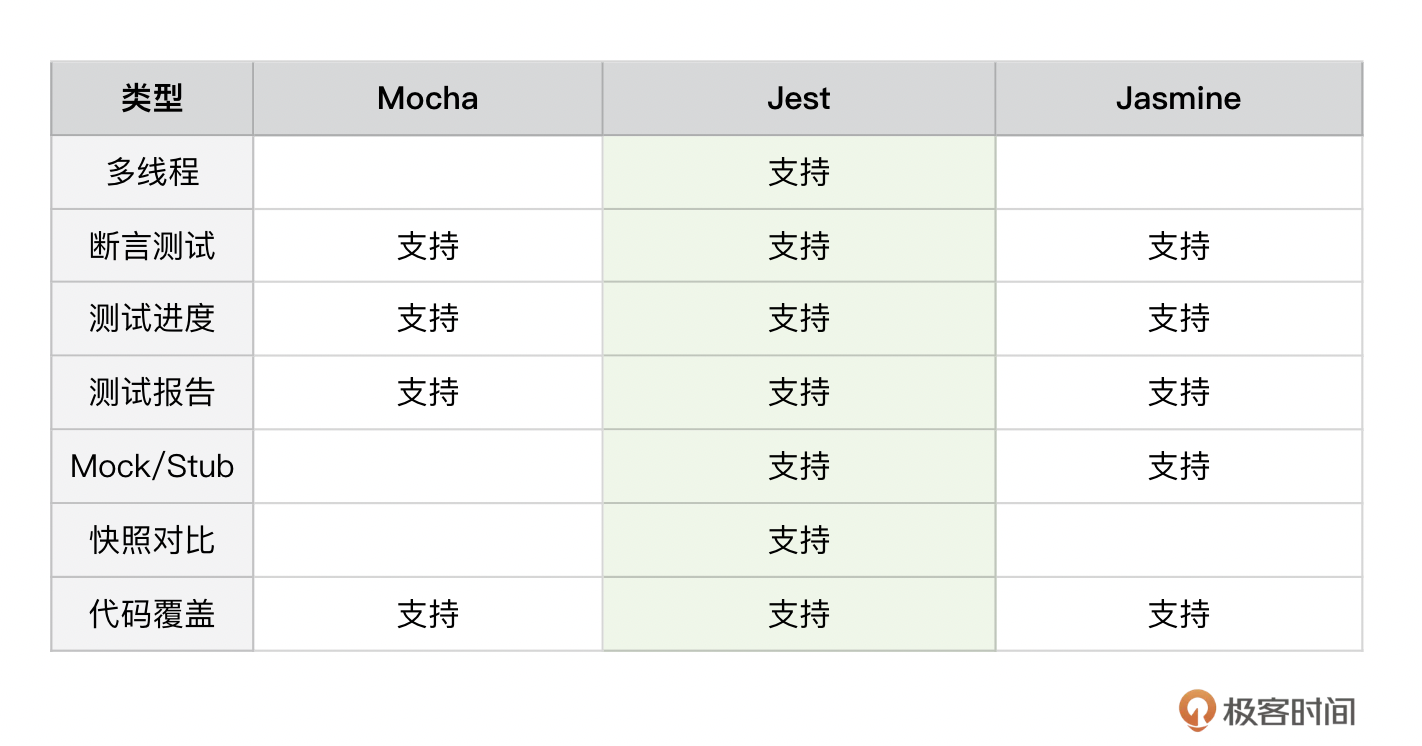Click the 类型 header cell
Screen dimensions: 1422x746
(x=152, y=98)
